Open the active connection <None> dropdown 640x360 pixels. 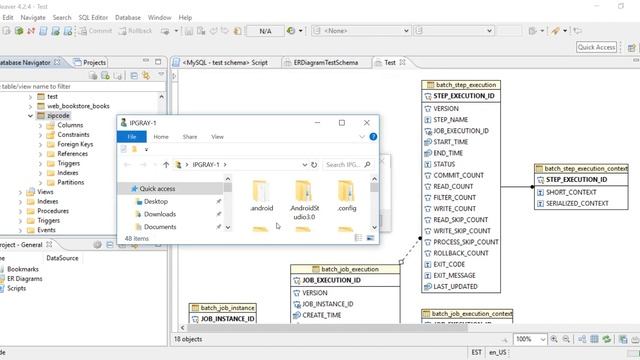coord(361,31)
